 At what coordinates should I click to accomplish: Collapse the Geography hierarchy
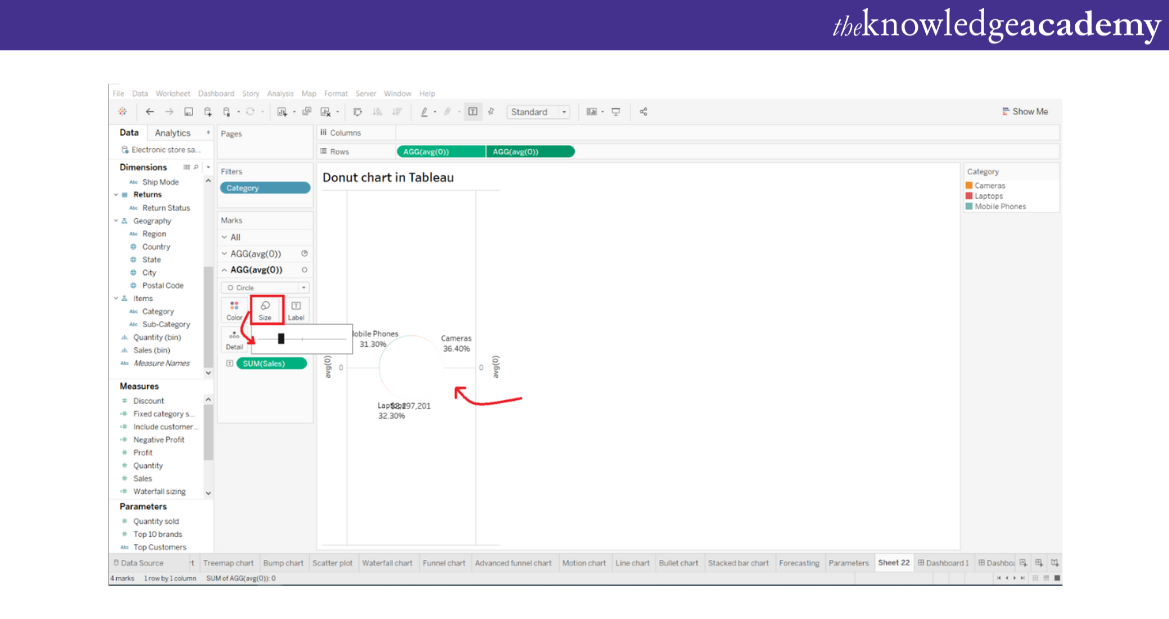[x=116, y=221]
